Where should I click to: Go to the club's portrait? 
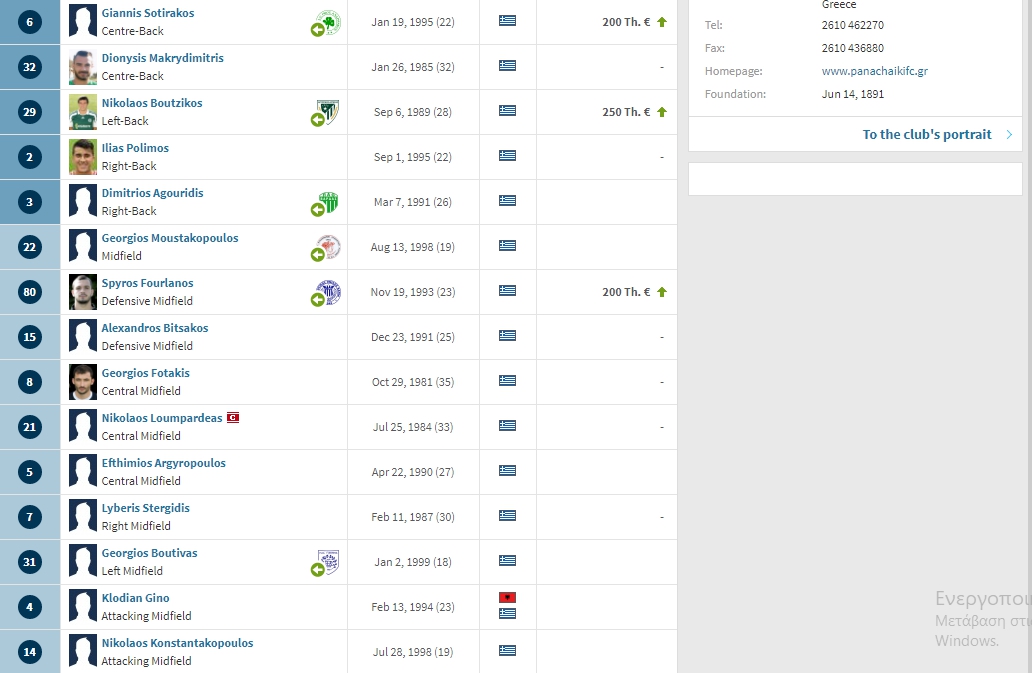[927, 134]
